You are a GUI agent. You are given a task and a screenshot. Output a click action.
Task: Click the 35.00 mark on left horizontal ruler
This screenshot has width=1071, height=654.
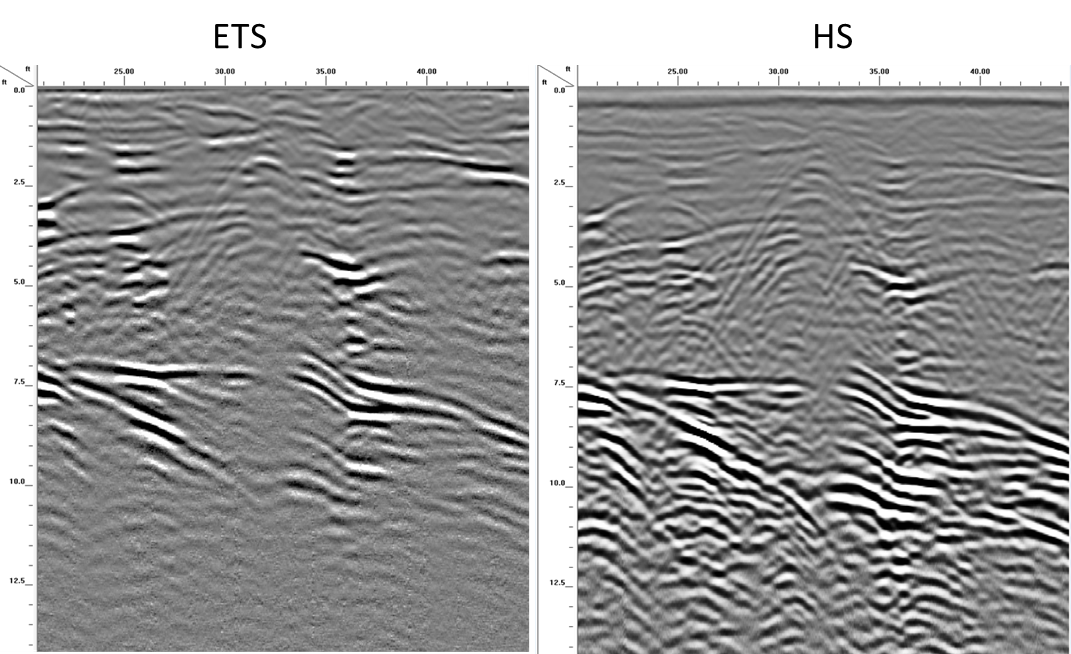click(x=325, y=72)
